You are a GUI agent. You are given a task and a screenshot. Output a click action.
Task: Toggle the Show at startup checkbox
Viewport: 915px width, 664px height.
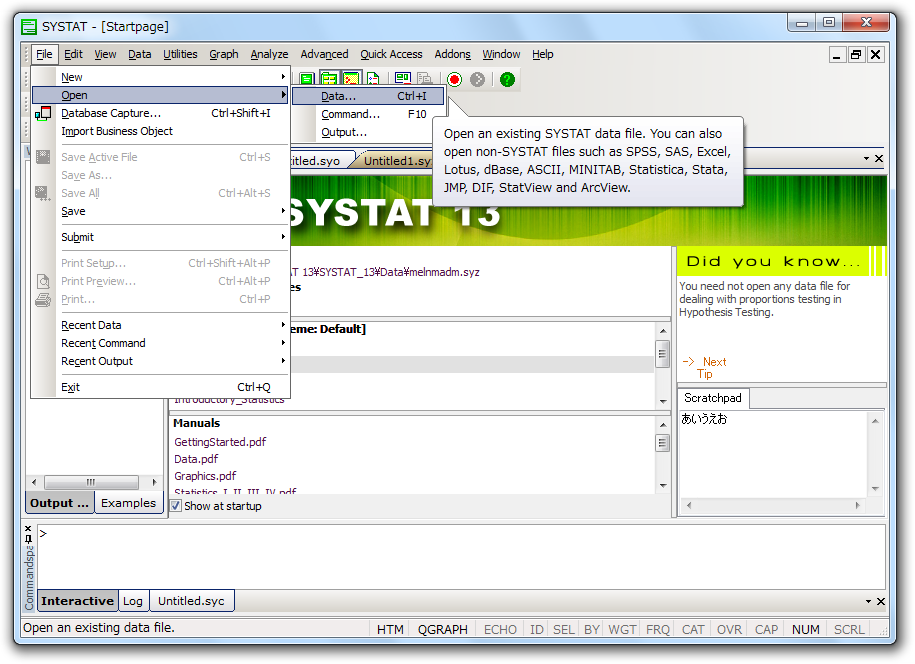click(176, 506)
